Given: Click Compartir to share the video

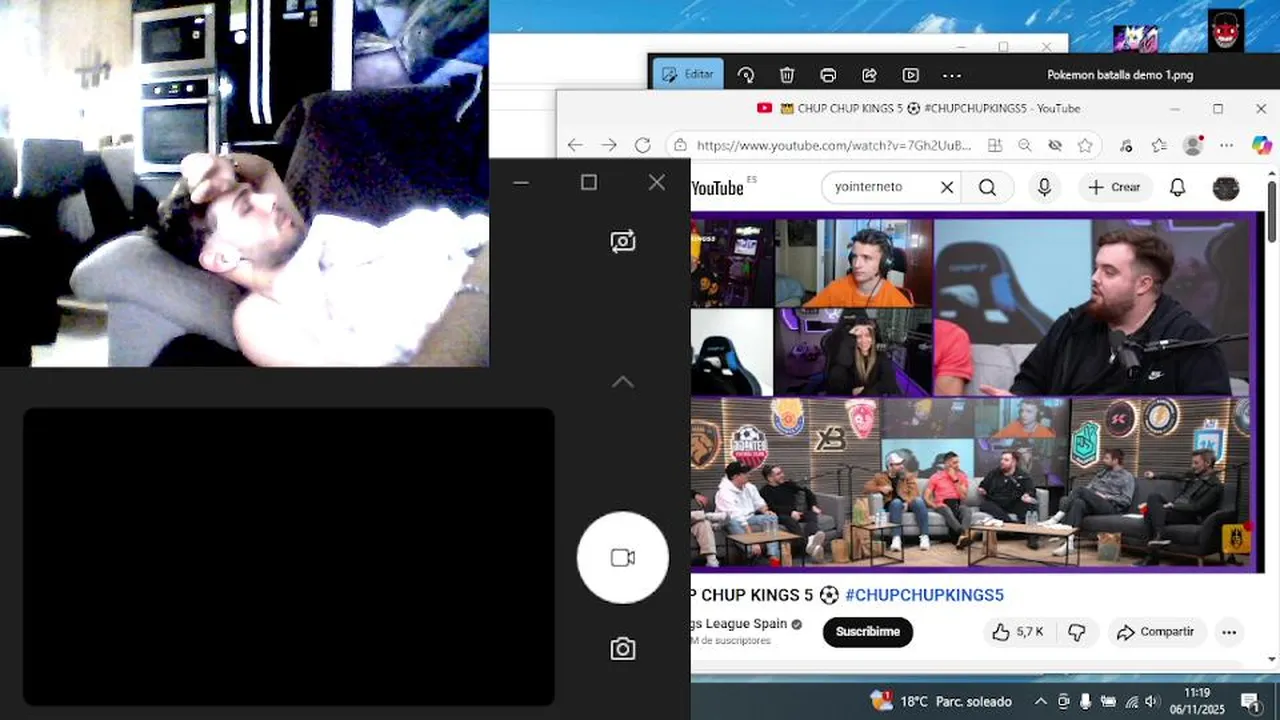Looking at the screenshot, I should 1155,632.
